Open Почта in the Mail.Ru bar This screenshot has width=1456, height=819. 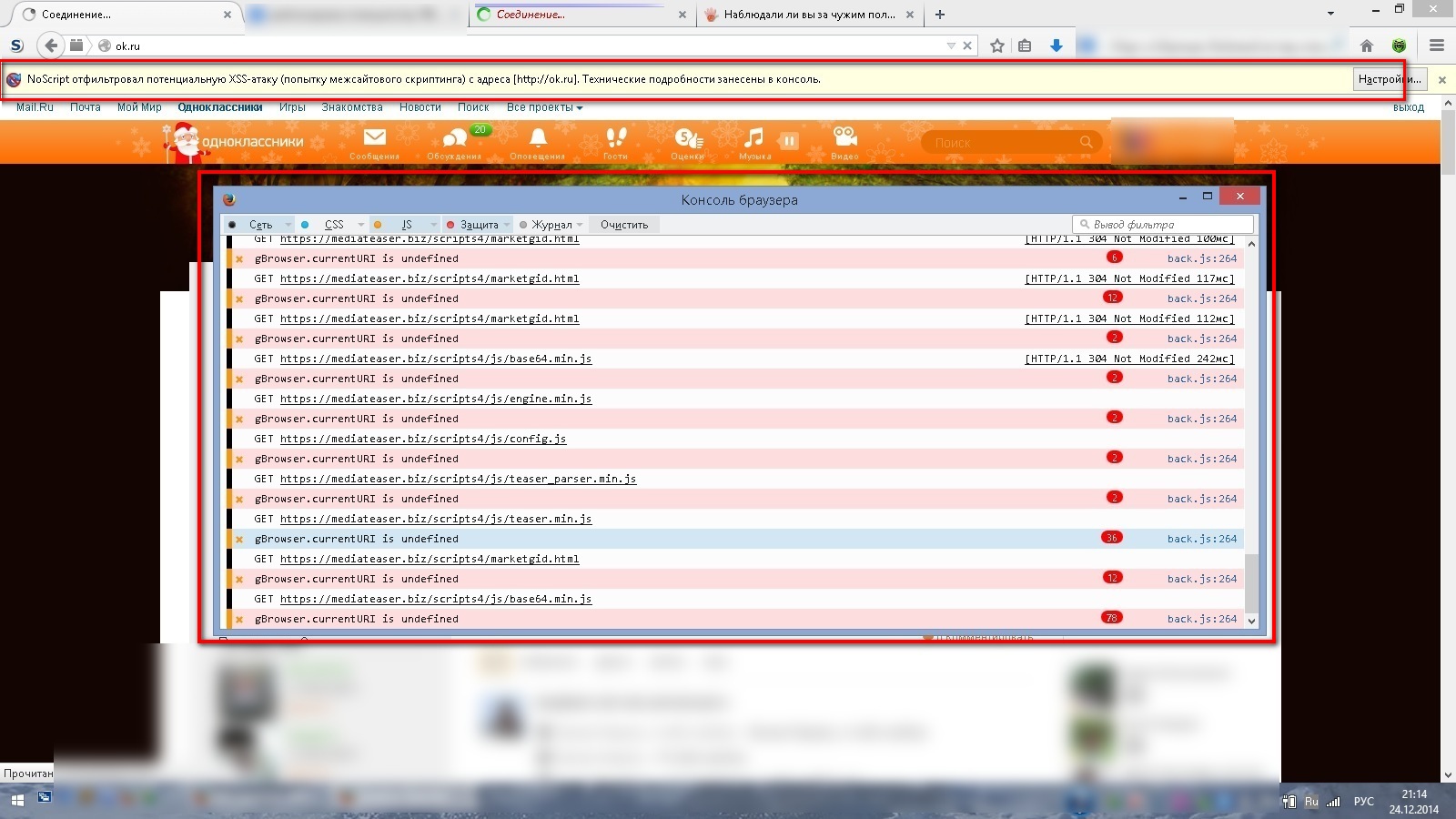click(x=86, y=107)
